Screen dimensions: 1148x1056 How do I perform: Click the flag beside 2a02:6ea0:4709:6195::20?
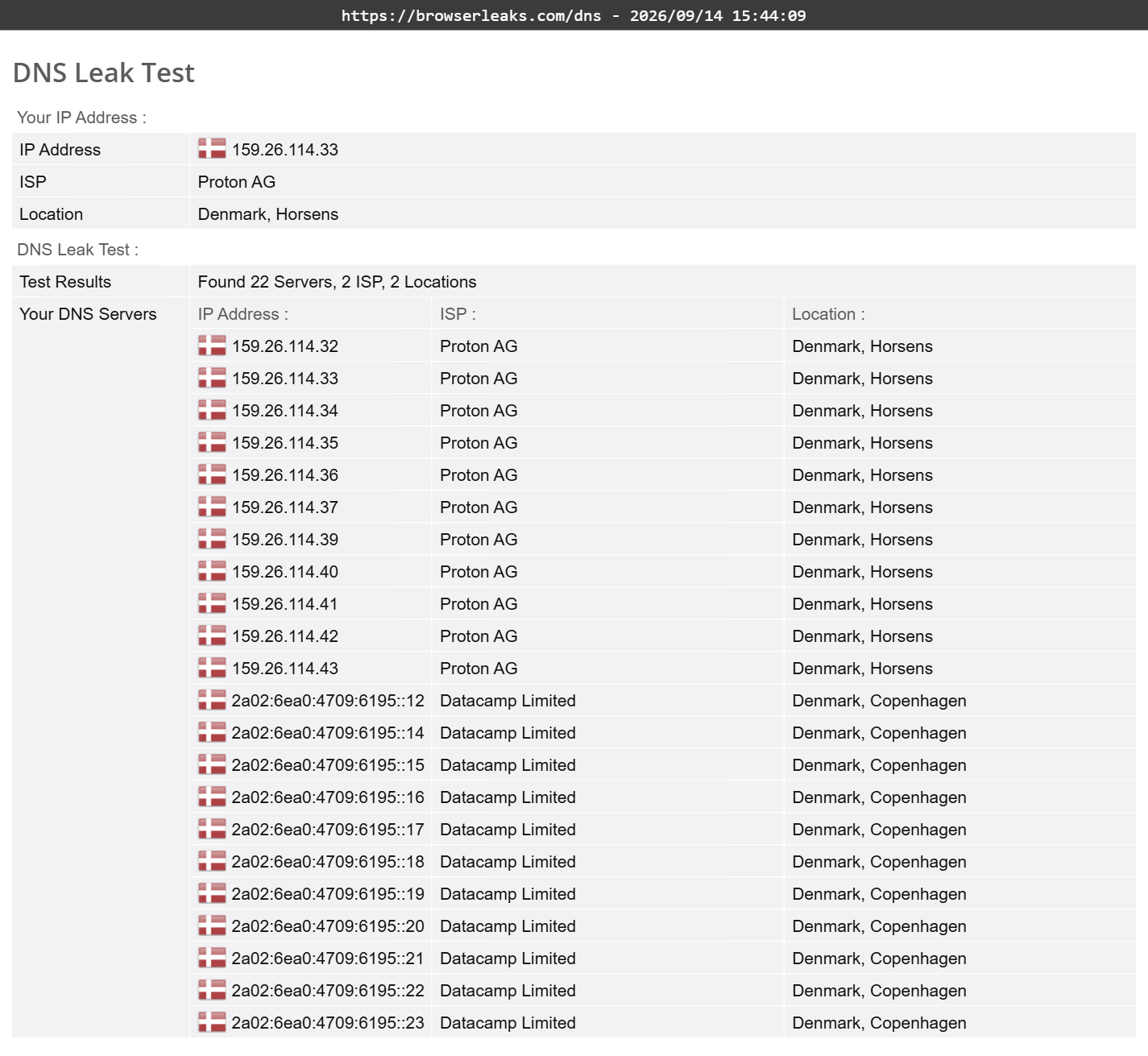tap(212, 925)
